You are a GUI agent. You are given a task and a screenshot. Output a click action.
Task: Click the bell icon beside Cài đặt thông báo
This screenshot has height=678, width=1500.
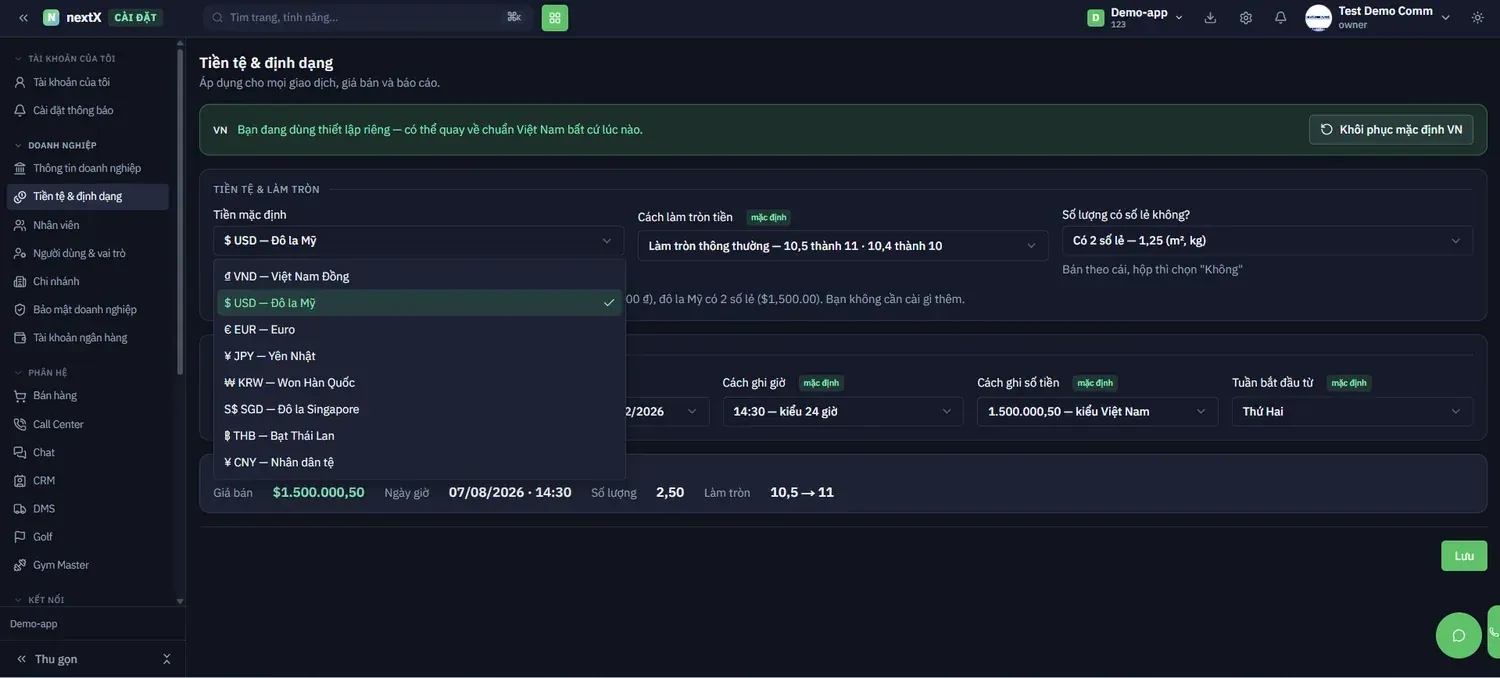(20, 110)
